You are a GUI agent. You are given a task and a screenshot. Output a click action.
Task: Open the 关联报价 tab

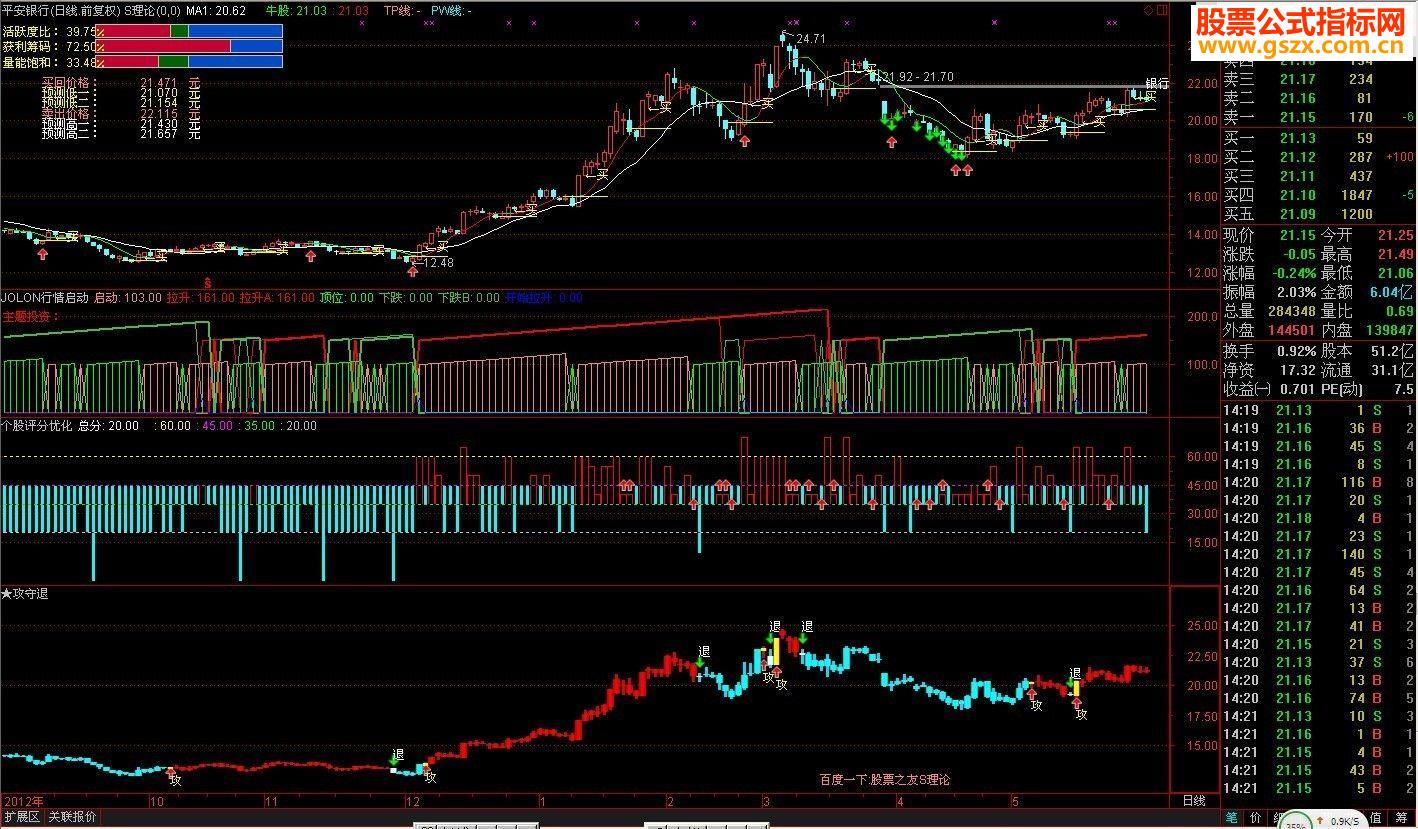72,817
